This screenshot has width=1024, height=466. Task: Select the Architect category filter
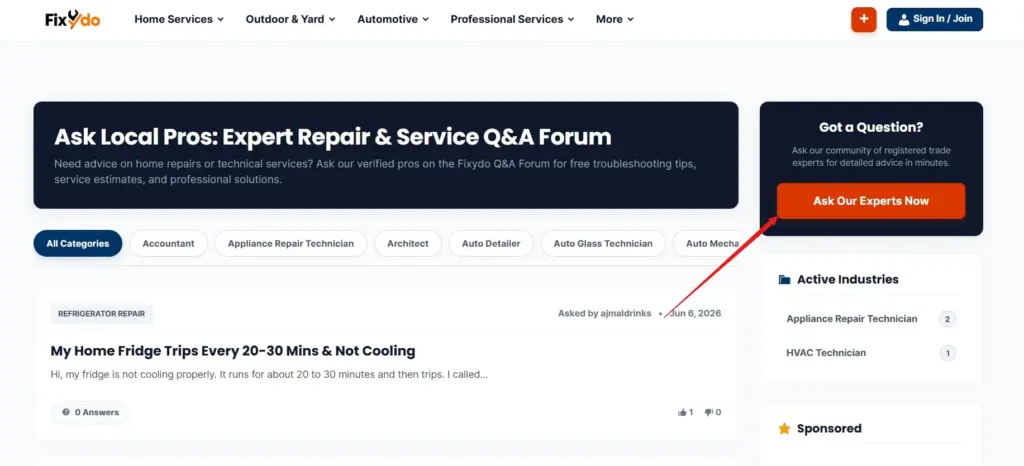pos(408,243)
